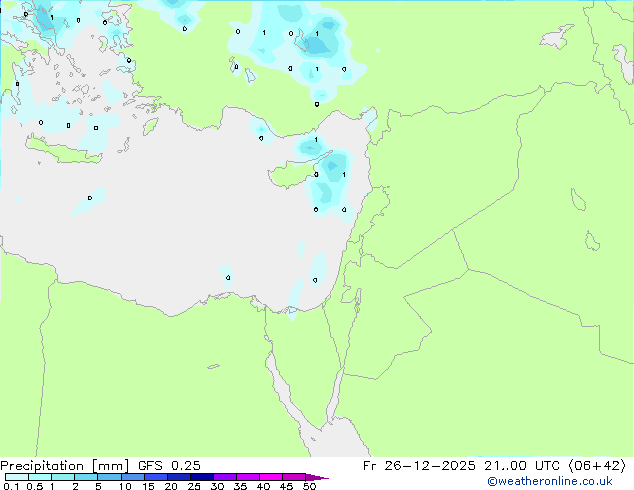Screen dimensions: 634x490
Task: Pick the 10–15 mm legend color swatch
Action: point(133,477)
